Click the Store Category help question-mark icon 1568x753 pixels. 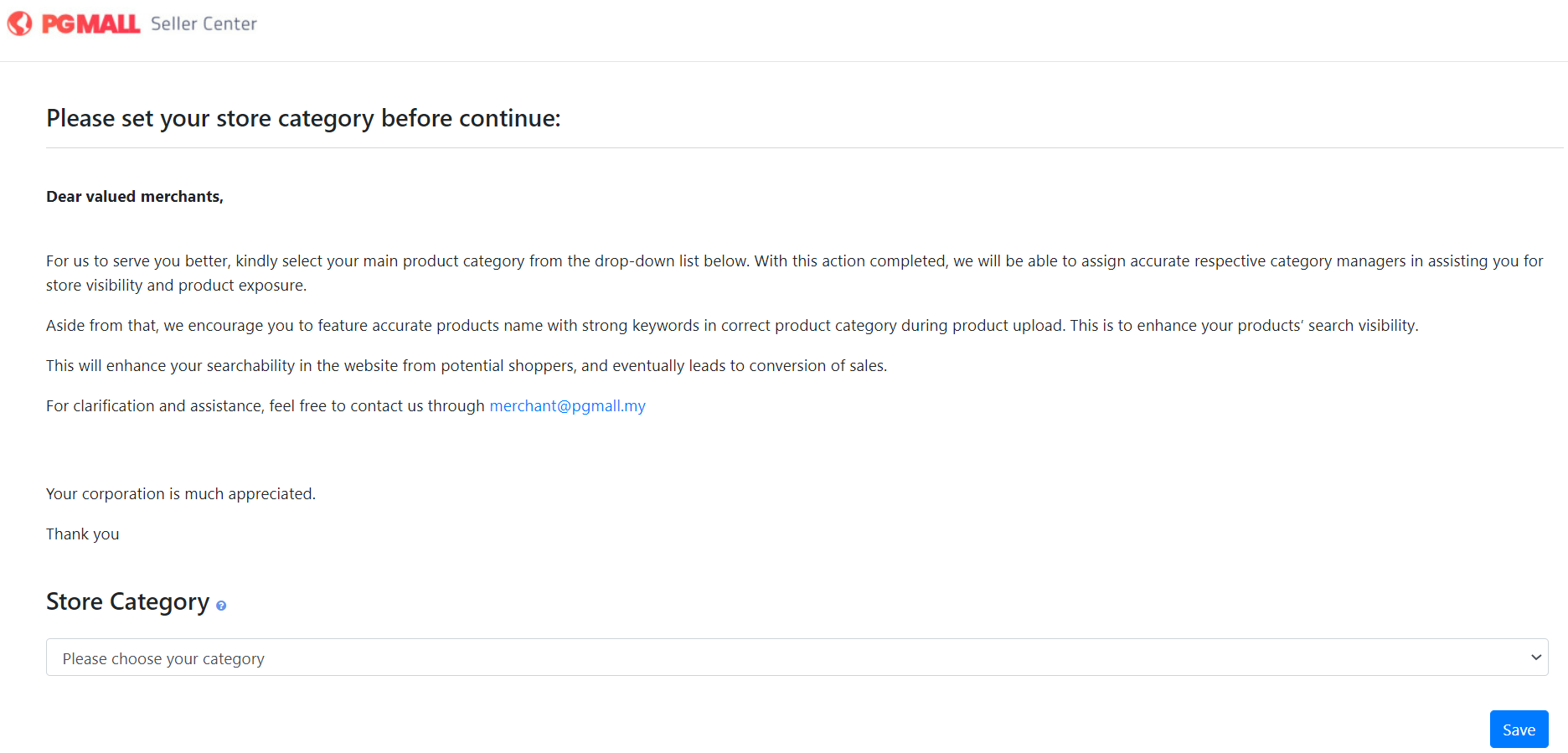pos(221,606)
